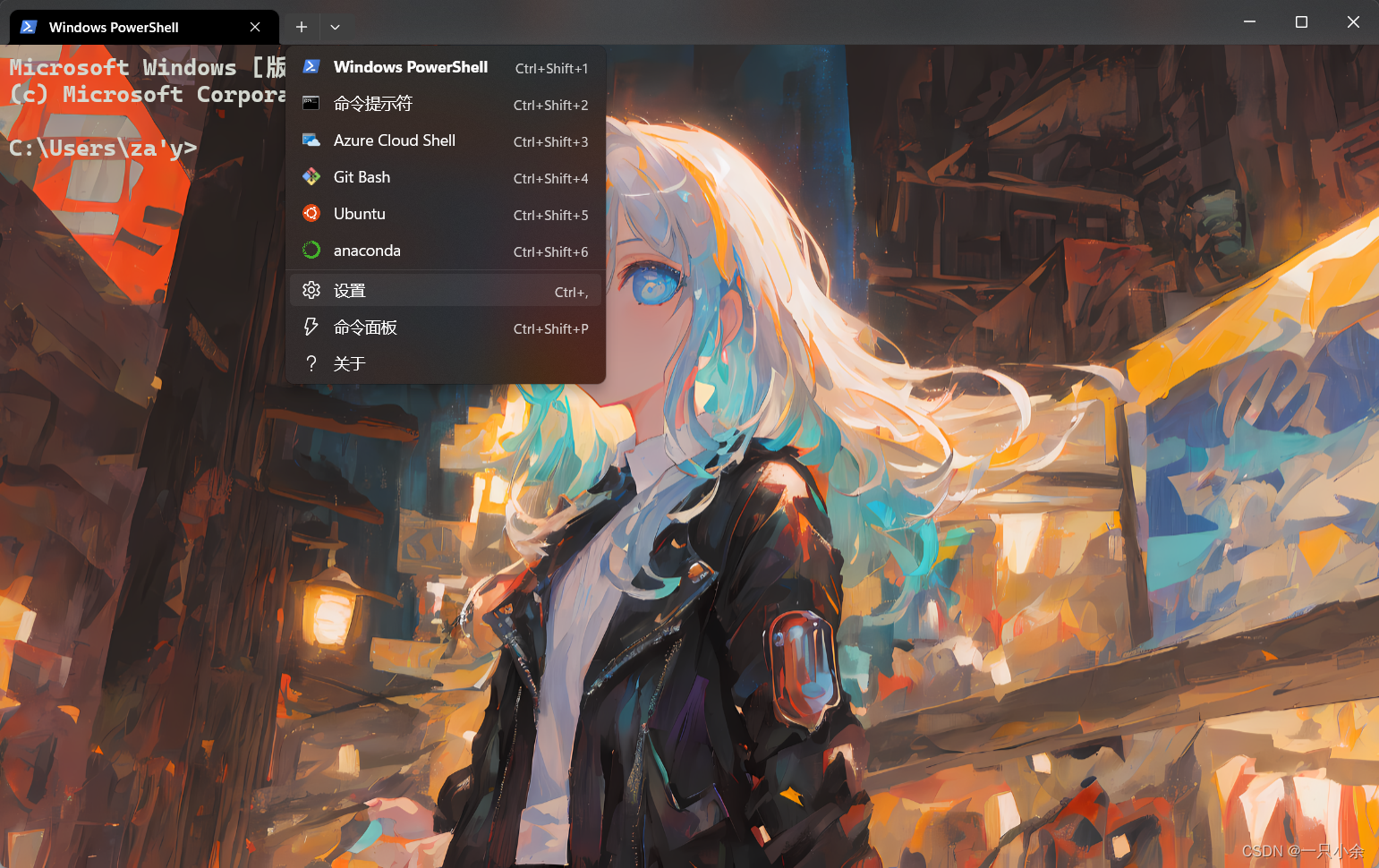Click the command prompt icon beside 命令提示符
Screen dimensions: 1379x868
coord(311,103)
